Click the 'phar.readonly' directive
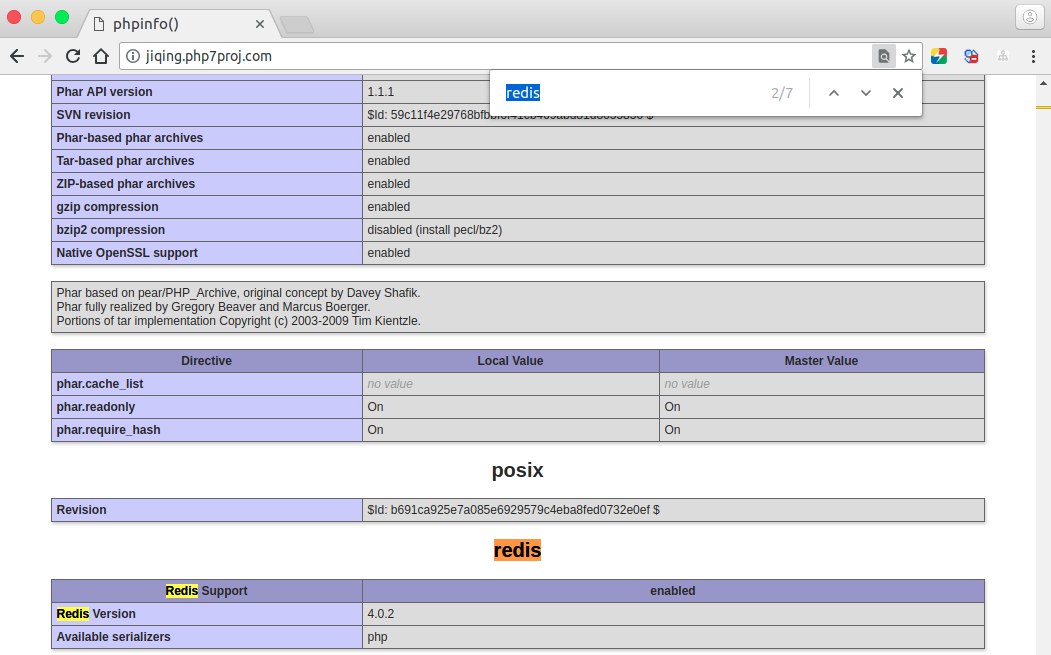Screen dimensions: 1051x655 [96, 407]
